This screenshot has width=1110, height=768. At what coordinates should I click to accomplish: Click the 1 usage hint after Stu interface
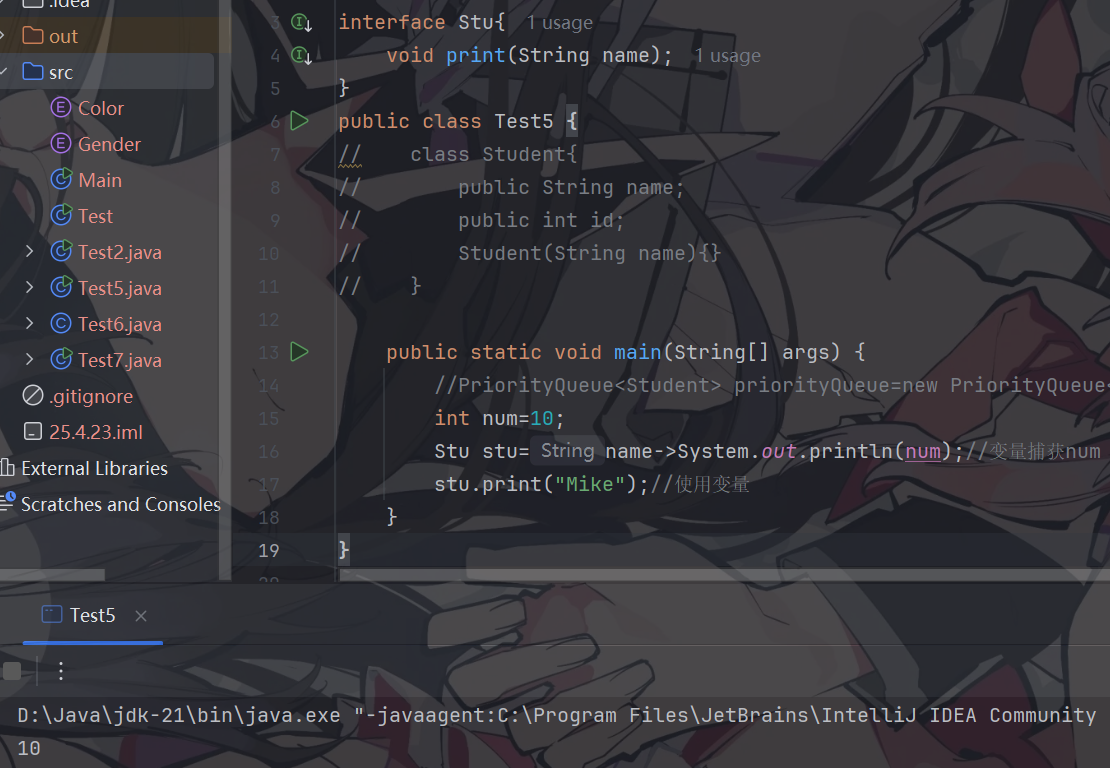559,23
